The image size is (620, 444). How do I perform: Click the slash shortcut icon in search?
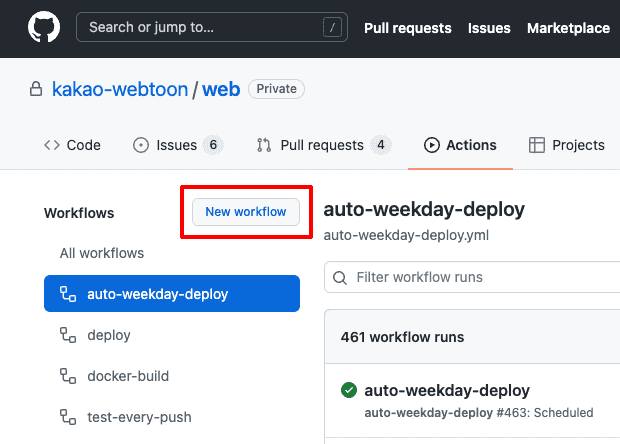click(x=332, y=27)
